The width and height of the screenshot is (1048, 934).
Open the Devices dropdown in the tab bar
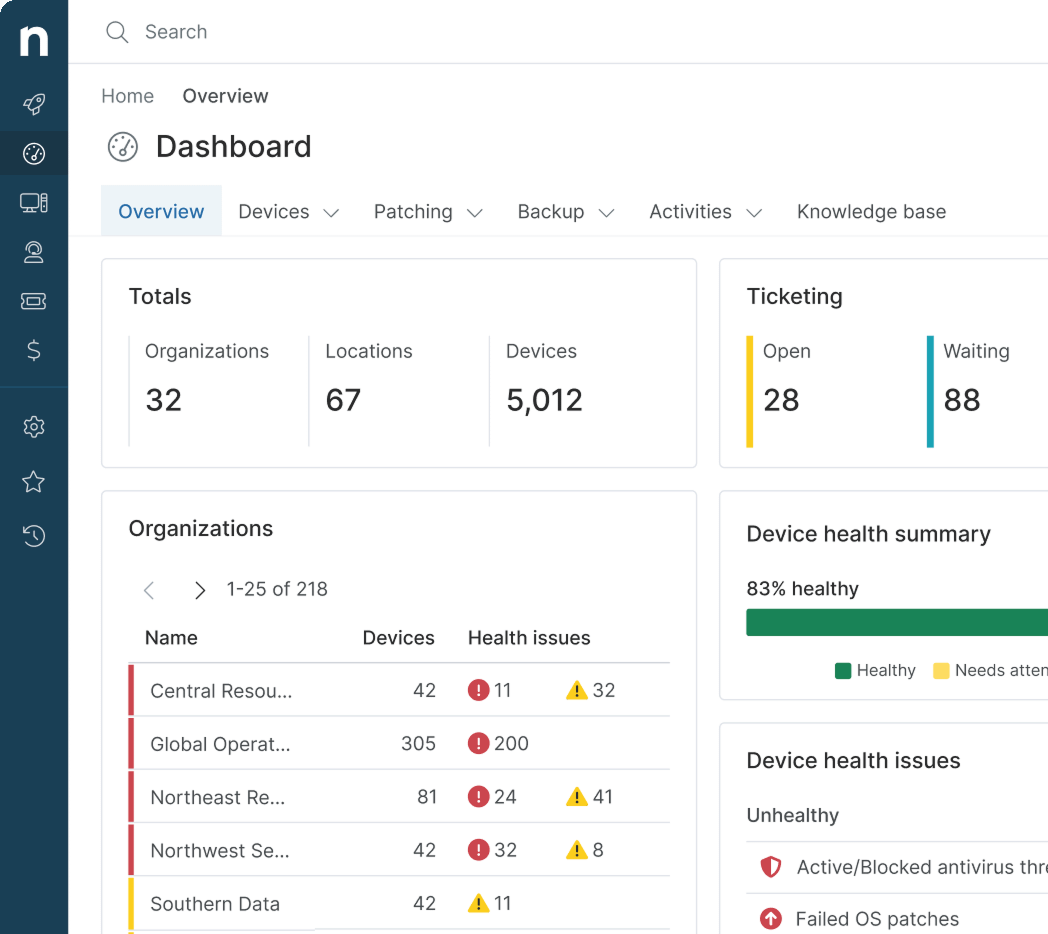pyautogui.click(x=289, y=211)
